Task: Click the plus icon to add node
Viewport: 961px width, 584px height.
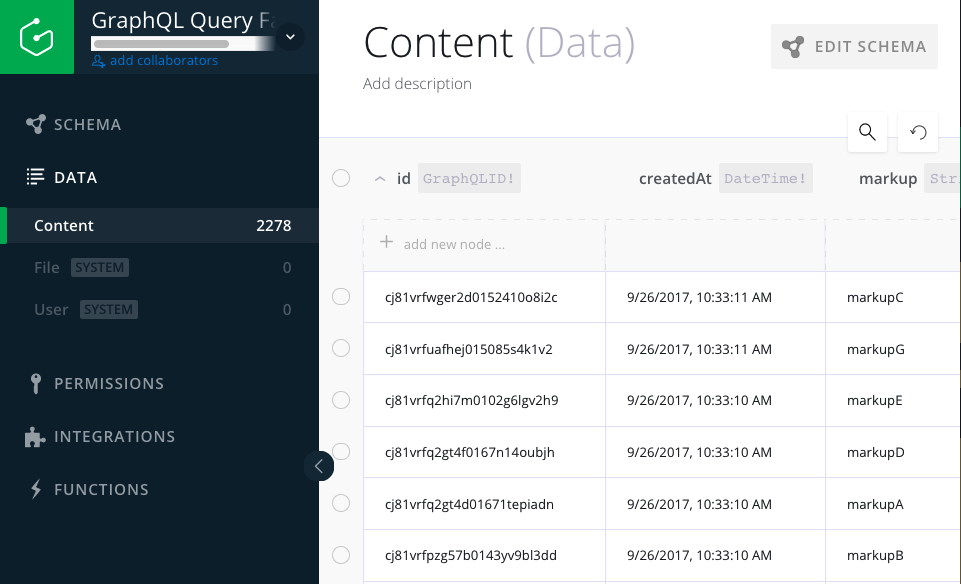Action: (386, 242)
